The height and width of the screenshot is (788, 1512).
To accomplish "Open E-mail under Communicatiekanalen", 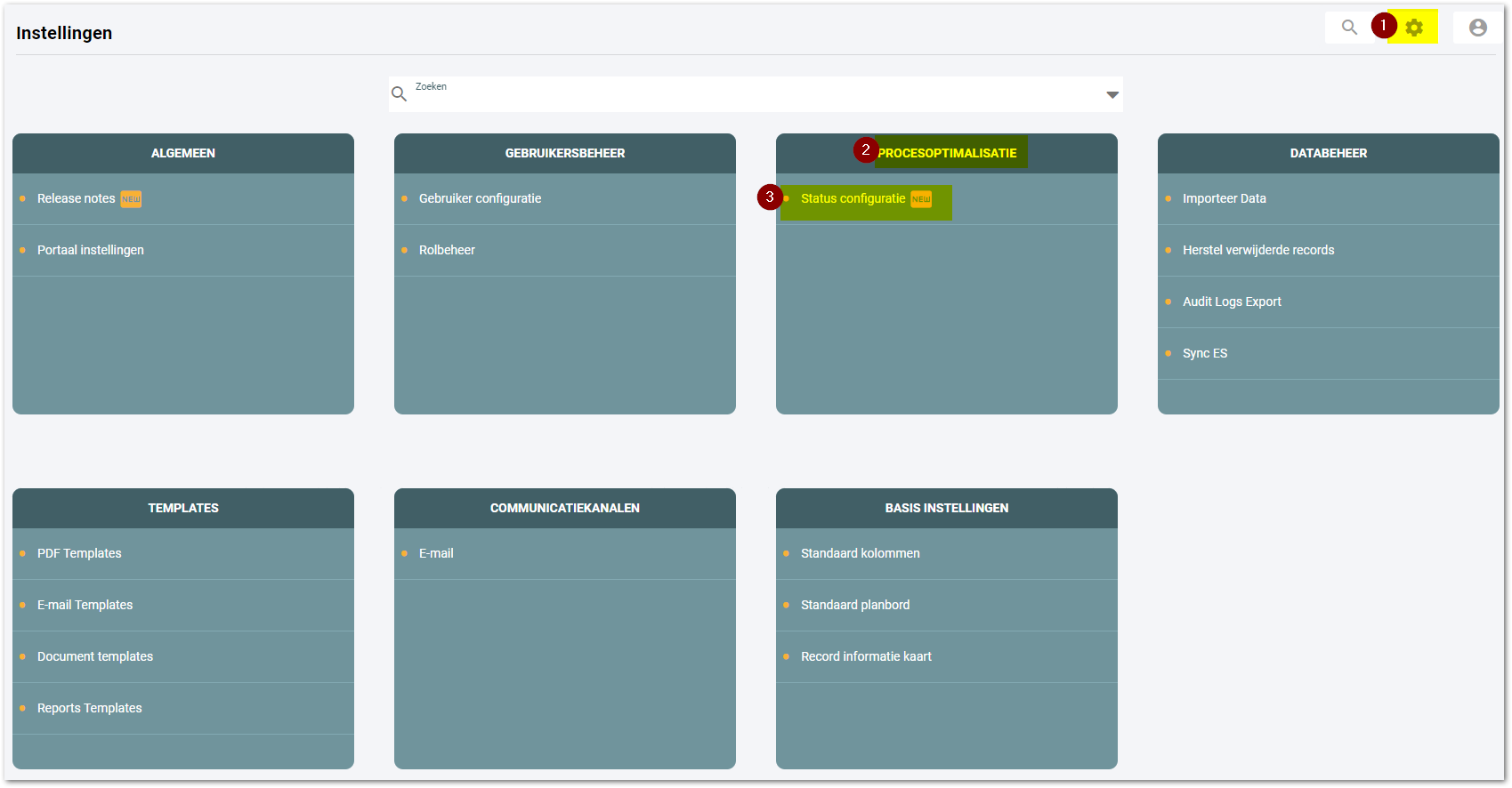I will pos(436,553).
